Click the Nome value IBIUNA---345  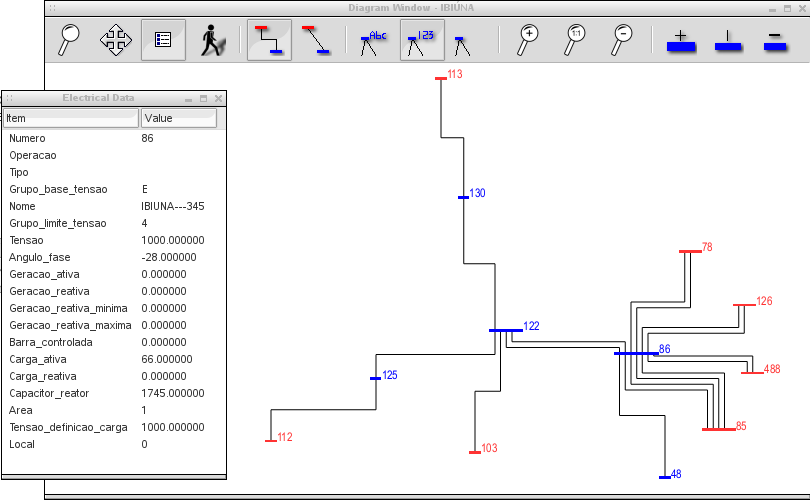coord(173,207)
